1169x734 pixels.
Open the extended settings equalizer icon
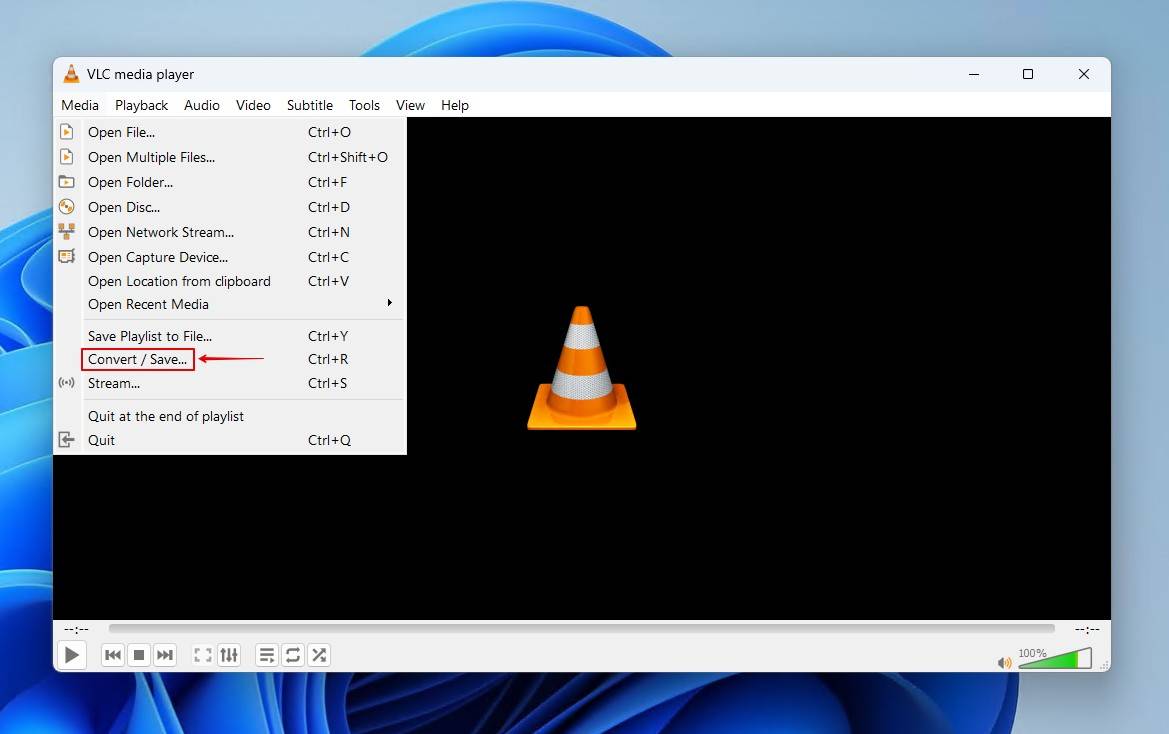pos(228,655)
